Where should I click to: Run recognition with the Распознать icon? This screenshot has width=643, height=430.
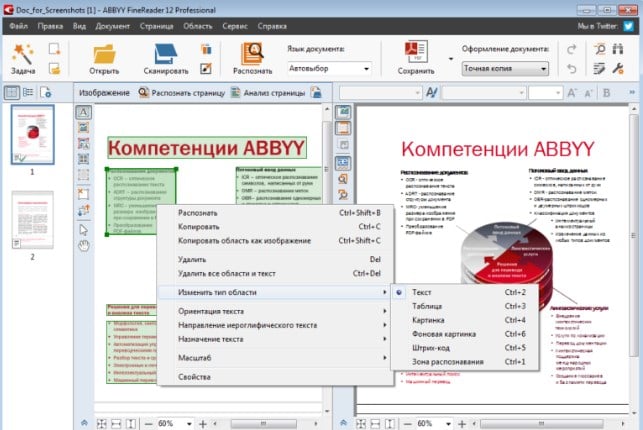click(x=252, y=54)
